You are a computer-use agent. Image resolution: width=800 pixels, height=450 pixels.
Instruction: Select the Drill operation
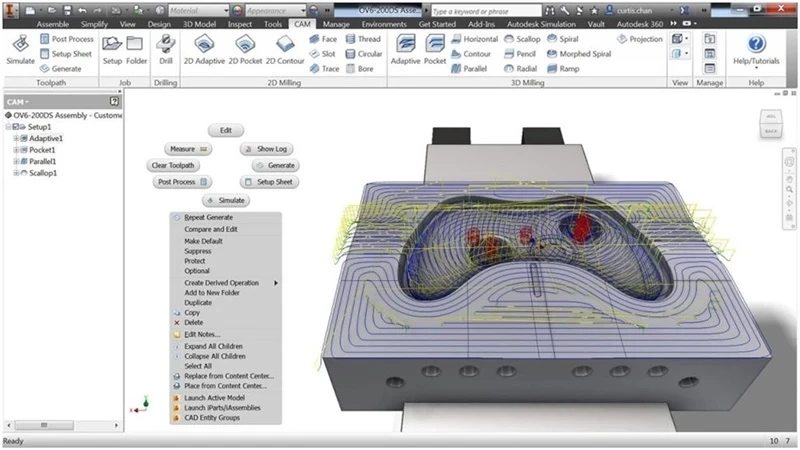166,49
